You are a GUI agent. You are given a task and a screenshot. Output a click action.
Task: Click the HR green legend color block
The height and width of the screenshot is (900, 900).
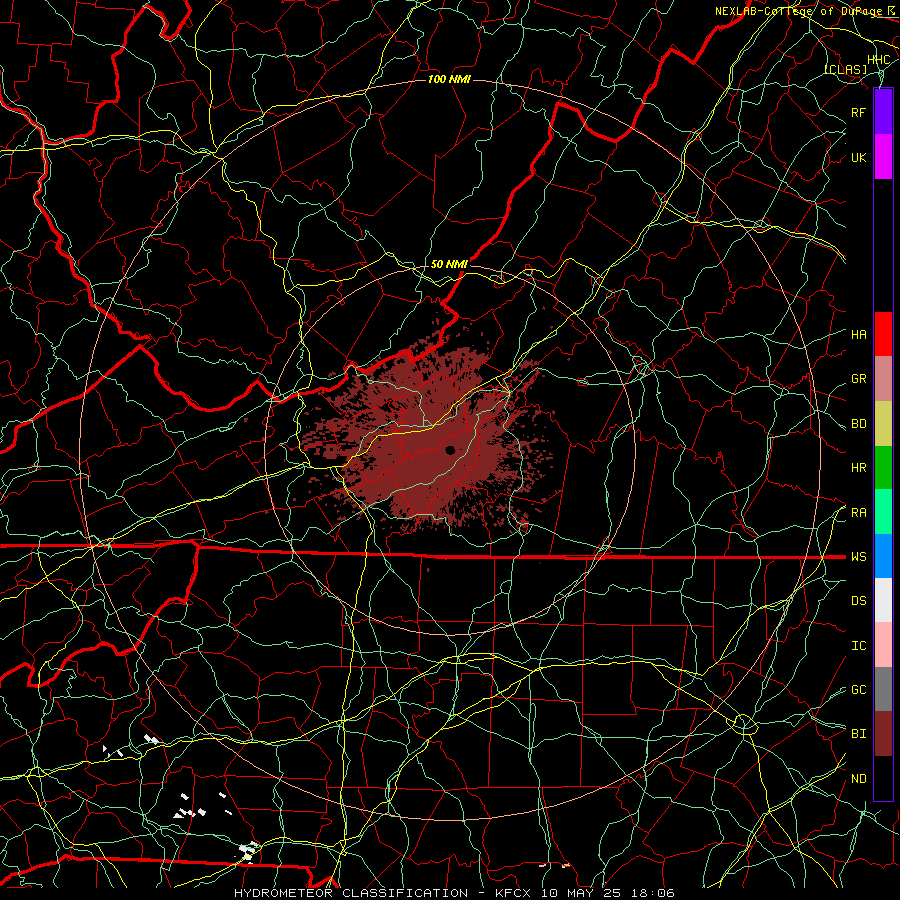[883, 467]
